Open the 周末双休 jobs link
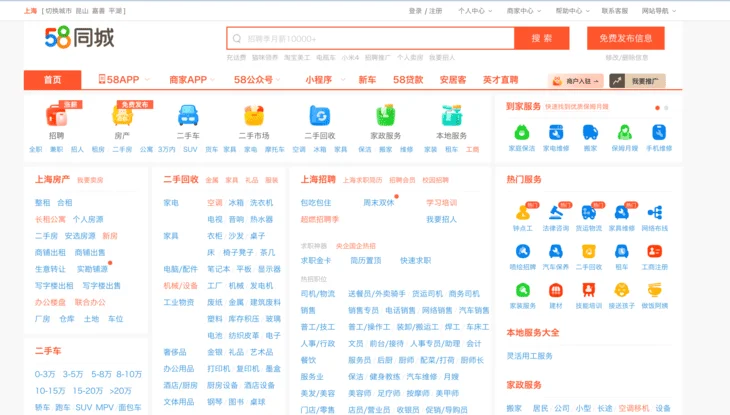Viewport: 730px width, 415px height. (x=379, y=203)
